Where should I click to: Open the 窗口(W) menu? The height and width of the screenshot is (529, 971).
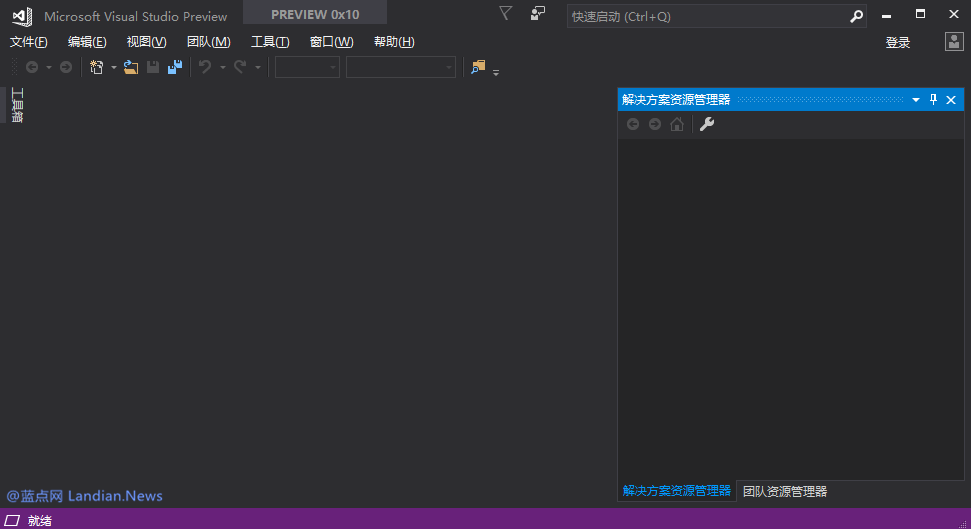pyautogui.click(x=331, y=42)
